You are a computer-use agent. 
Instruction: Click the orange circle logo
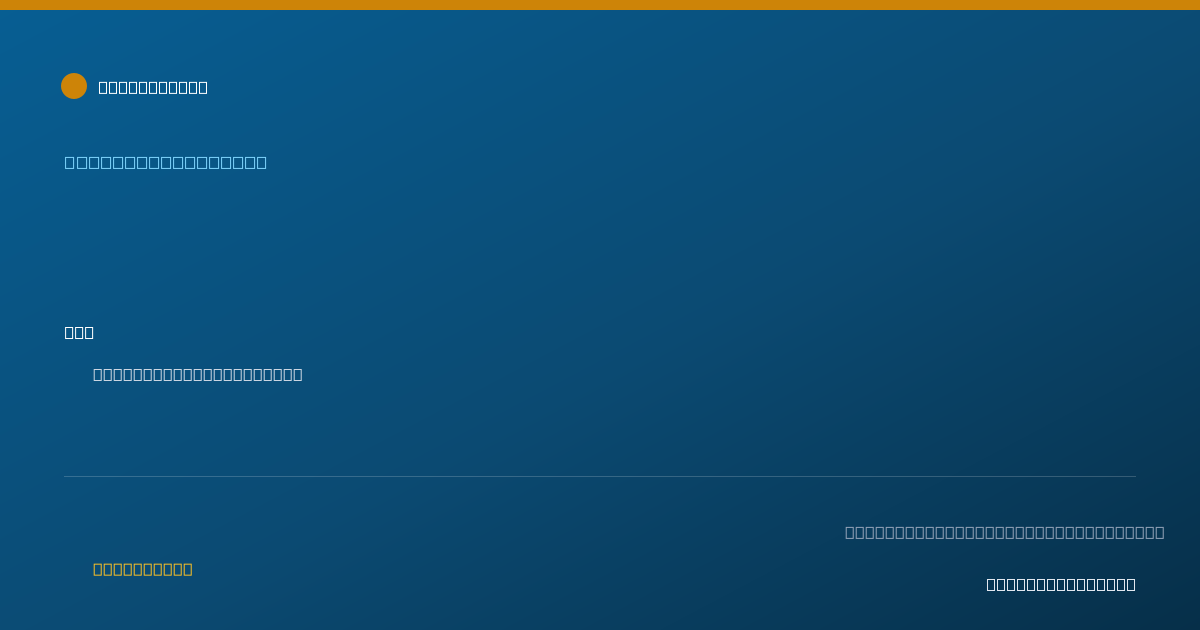tap(74, 86)
